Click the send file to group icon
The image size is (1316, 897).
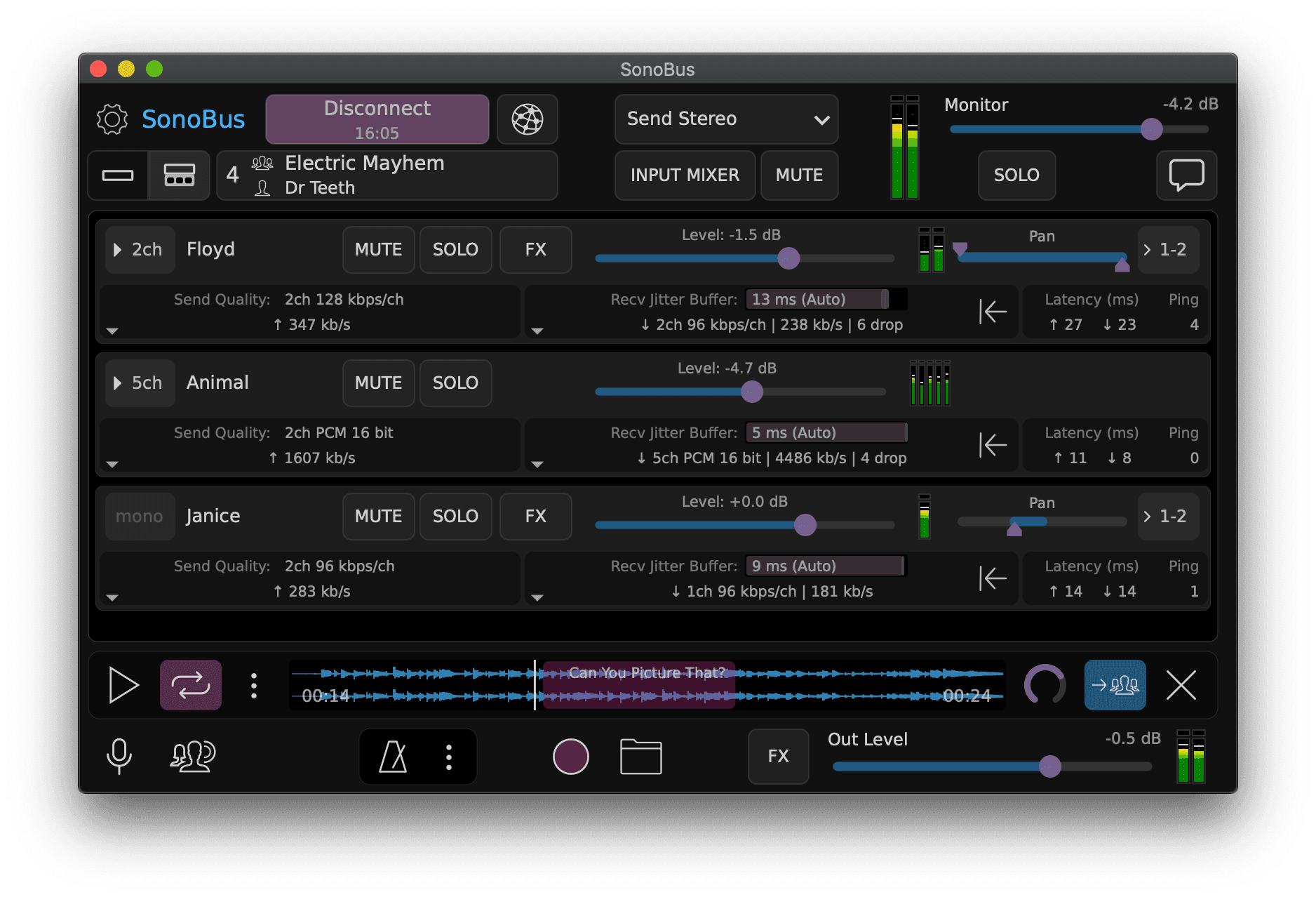(1115, 685)
